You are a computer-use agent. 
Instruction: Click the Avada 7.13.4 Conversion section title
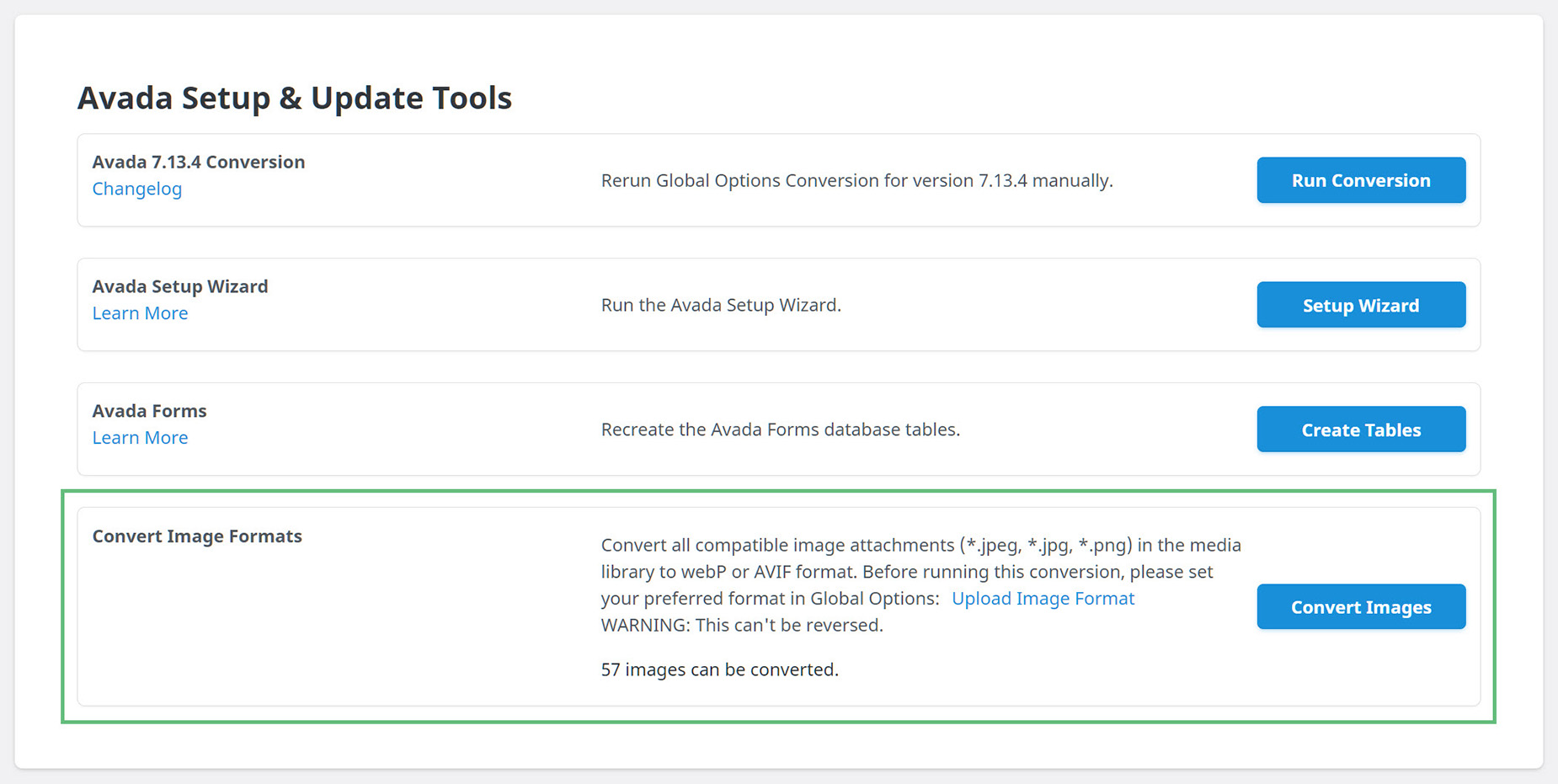point(198,162)
